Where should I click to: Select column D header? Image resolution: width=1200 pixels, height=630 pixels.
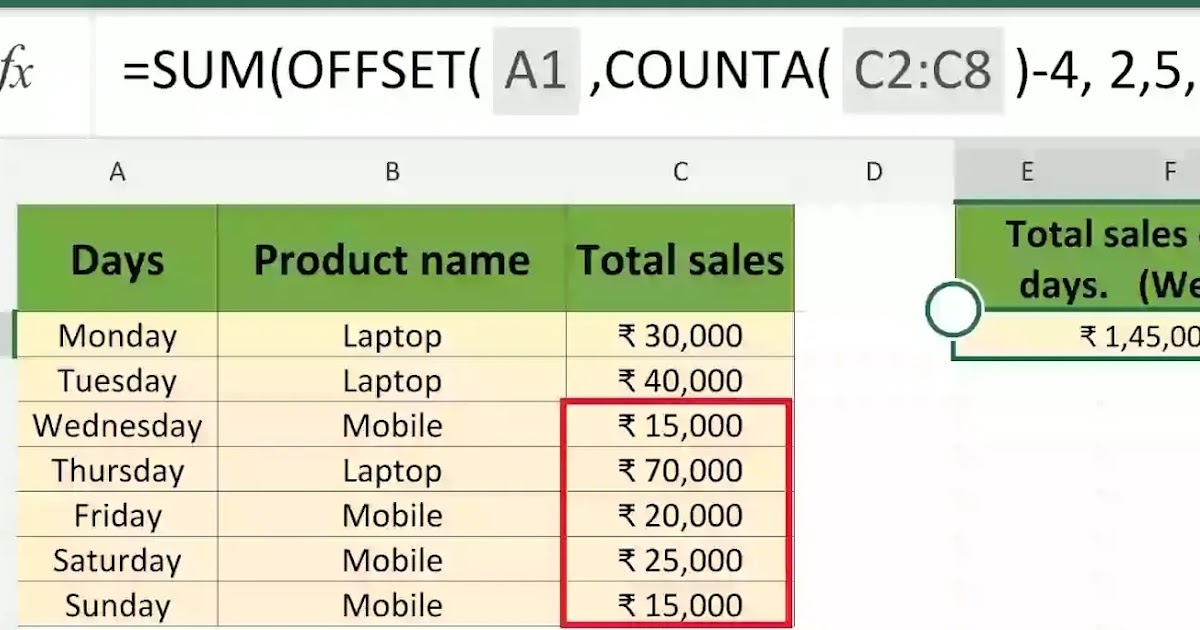[x=872, y=171]
